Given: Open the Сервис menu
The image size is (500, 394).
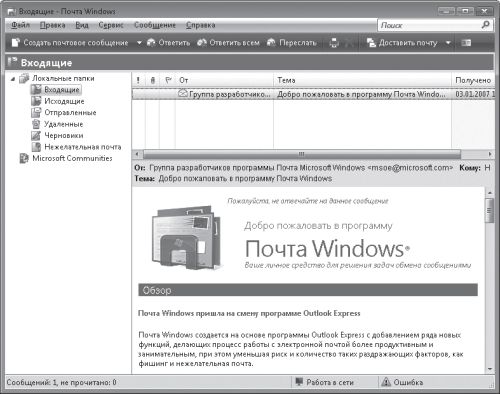Looking at the screenshot, I should [x=111, y=25].
